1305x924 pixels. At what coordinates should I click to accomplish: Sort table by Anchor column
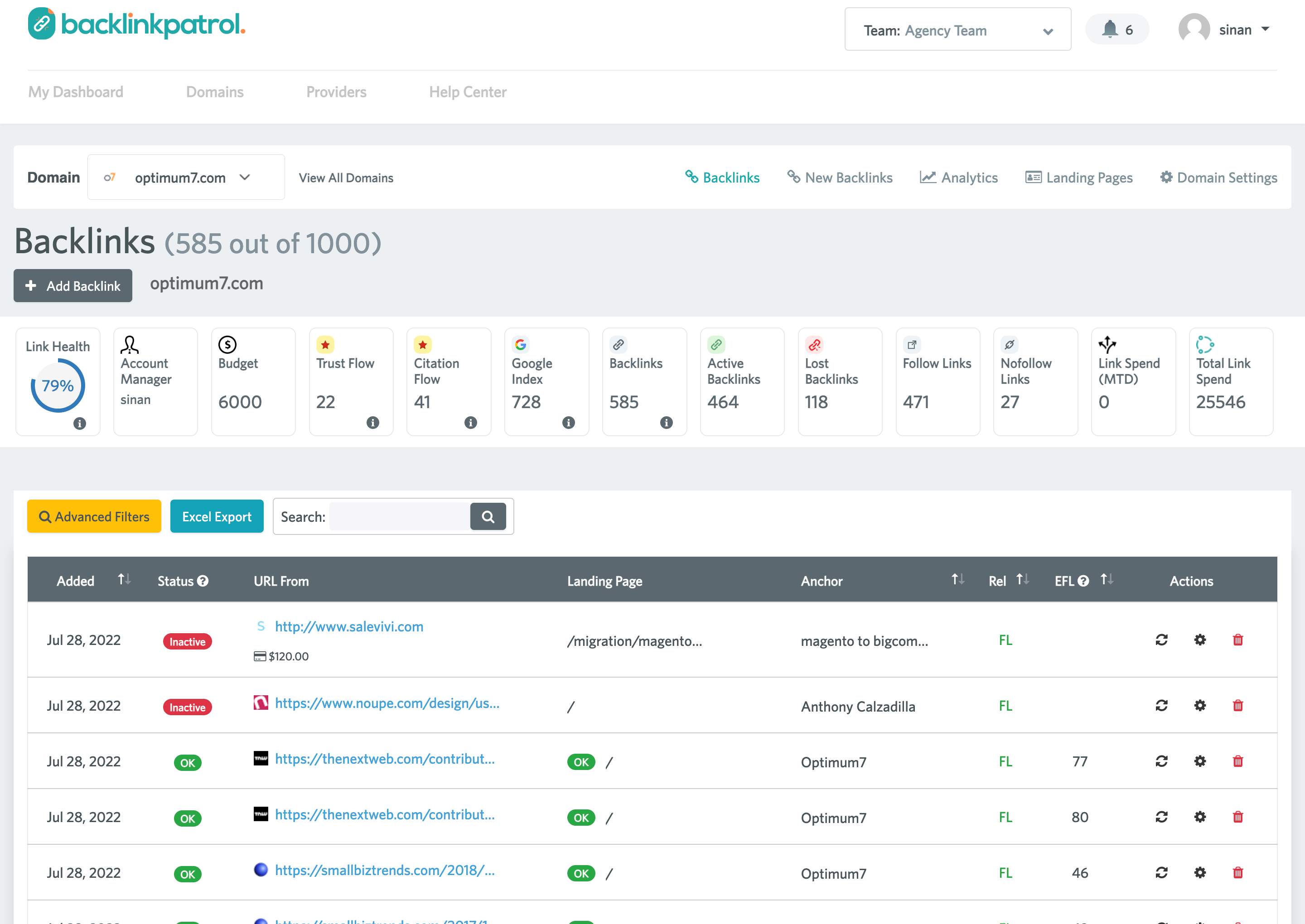(x=958, y=580)
